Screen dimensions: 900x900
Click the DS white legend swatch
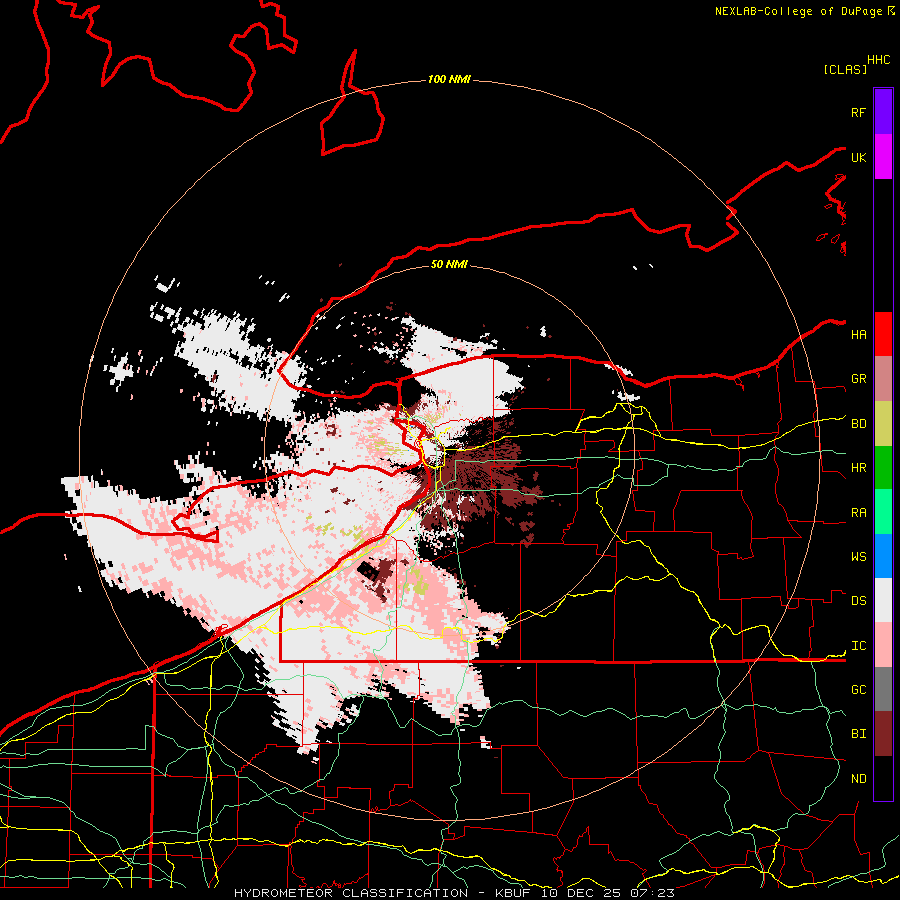pos(883,600)
